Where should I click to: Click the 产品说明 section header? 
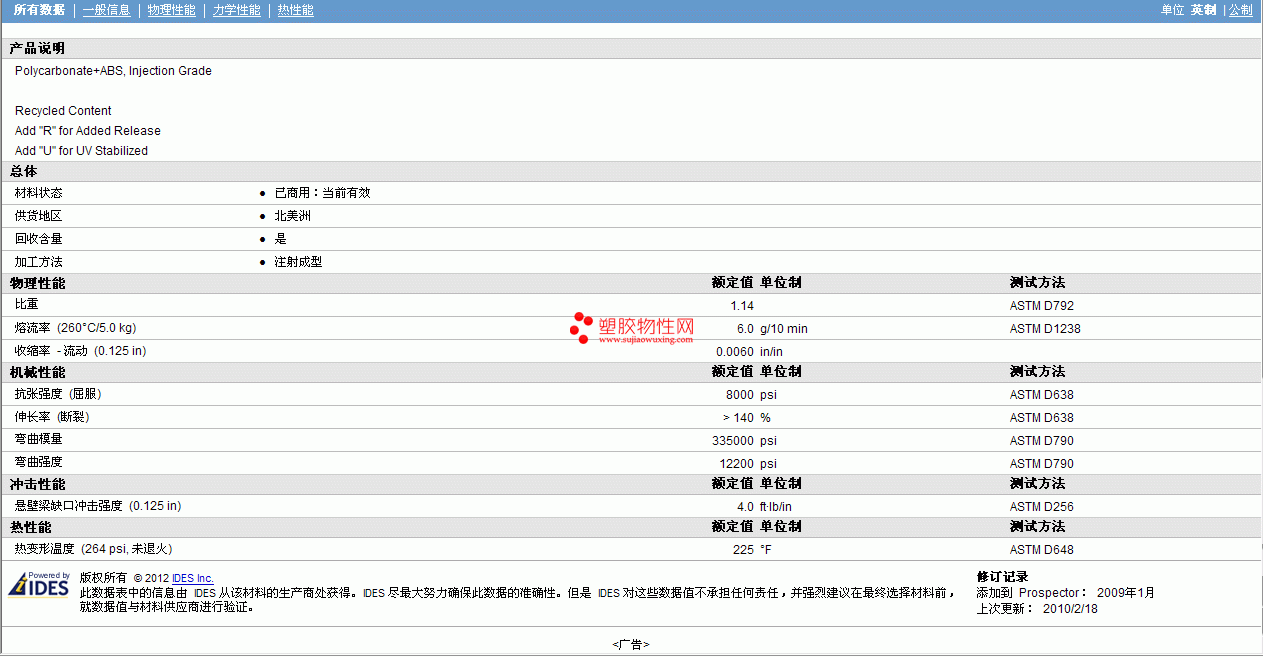click(37, 49)
